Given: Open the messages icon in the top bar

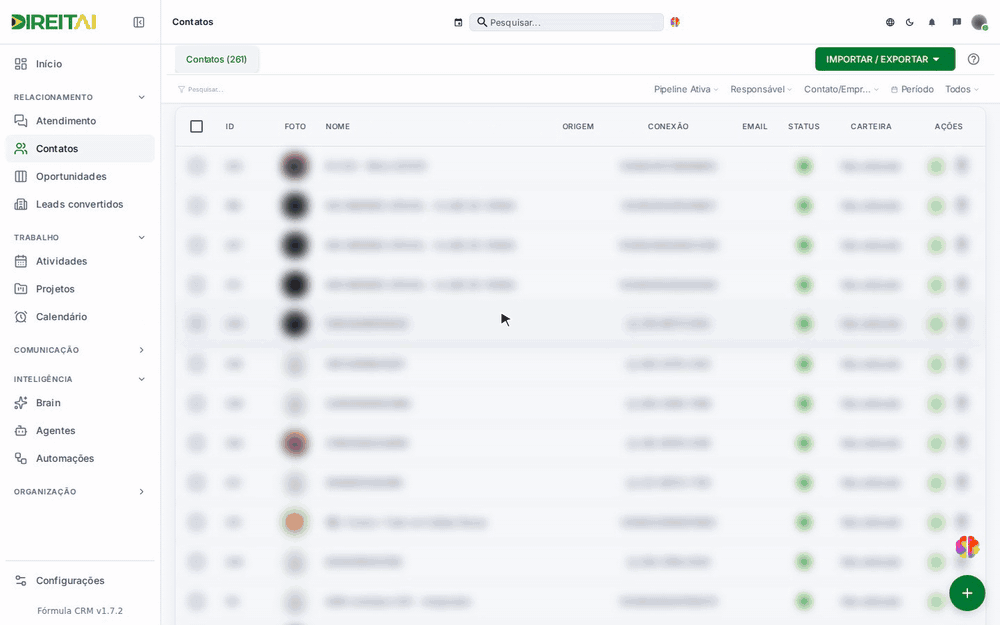Looking at the screenshot, I should (x=957, y=22).
